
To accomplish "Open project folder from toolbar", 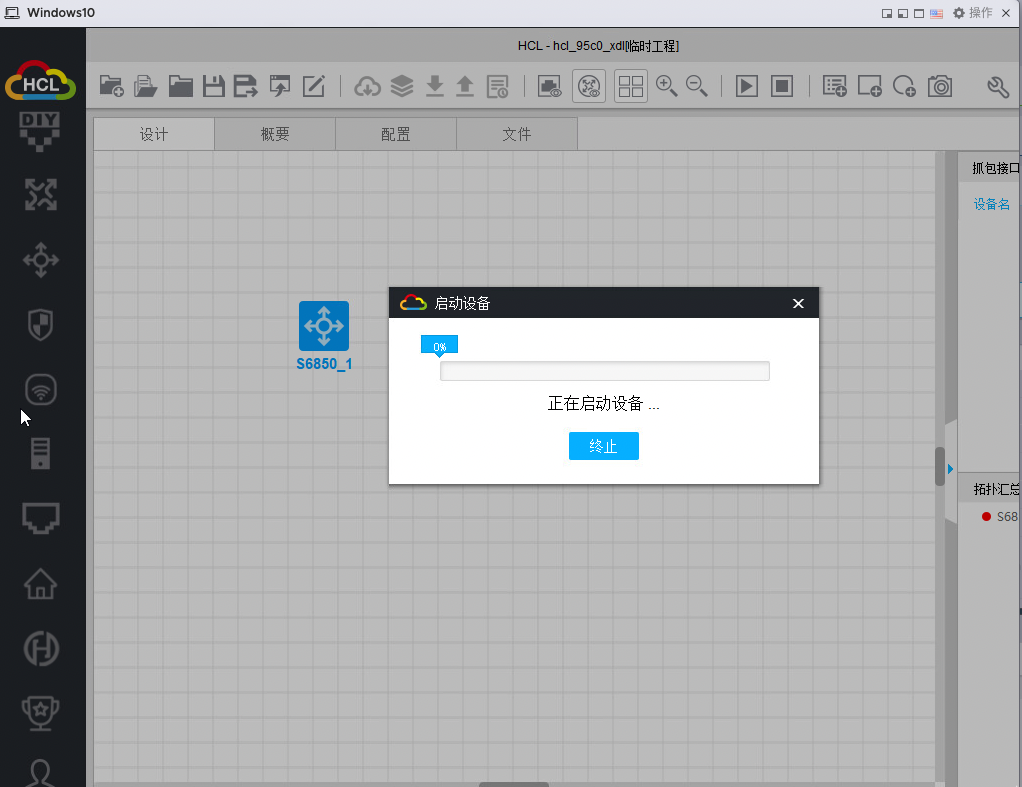I will 181,86.
